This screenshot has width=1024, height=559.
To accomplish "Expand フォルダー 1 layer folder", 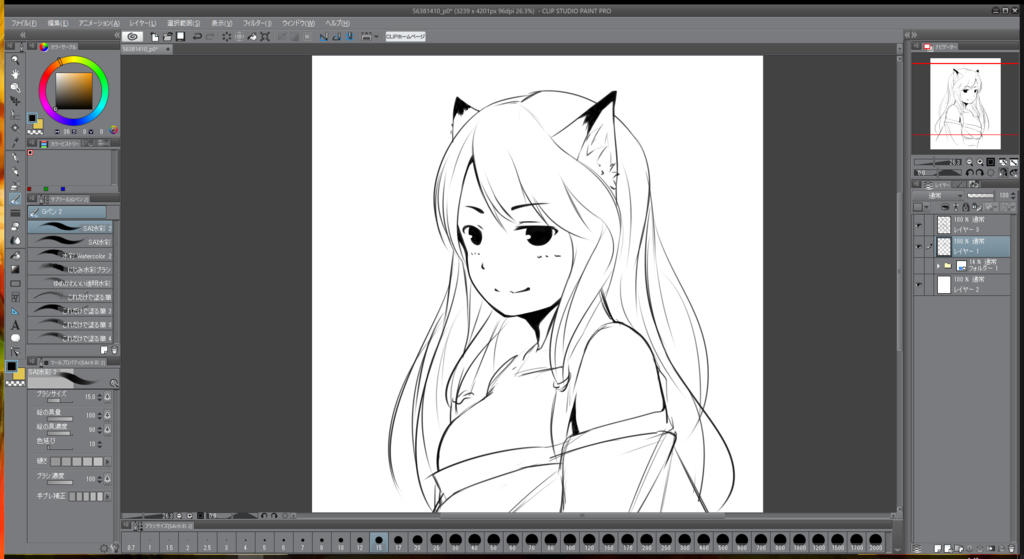I will [938, 266].
